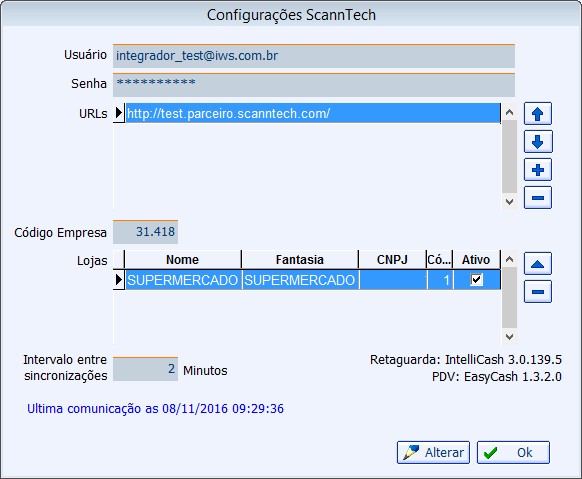The image size is (582, 479).
Task: Click URLs list scroll-up arrow
Action: [x=510, y=112]
